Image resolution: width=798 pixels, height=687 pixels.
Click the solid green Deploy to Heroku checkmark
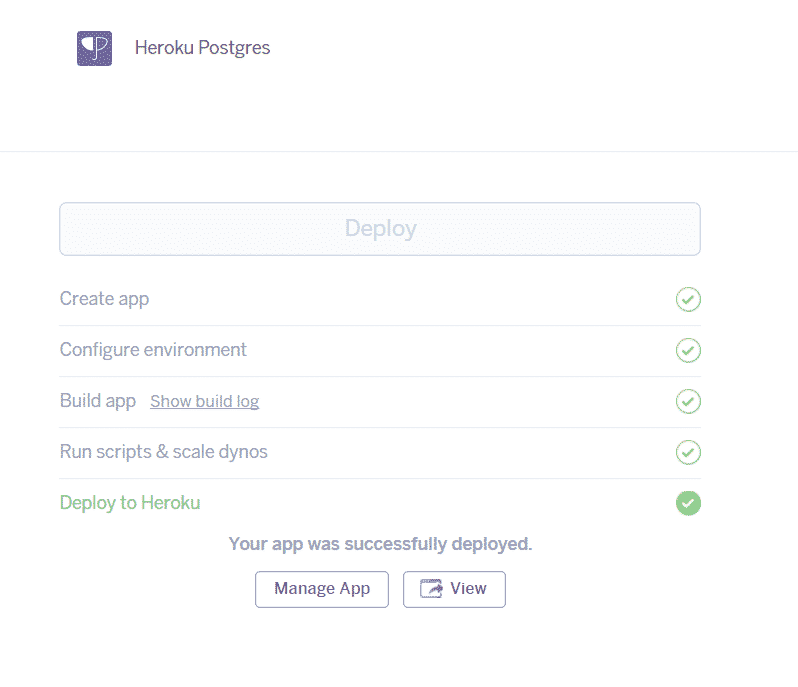pos(688,503)
